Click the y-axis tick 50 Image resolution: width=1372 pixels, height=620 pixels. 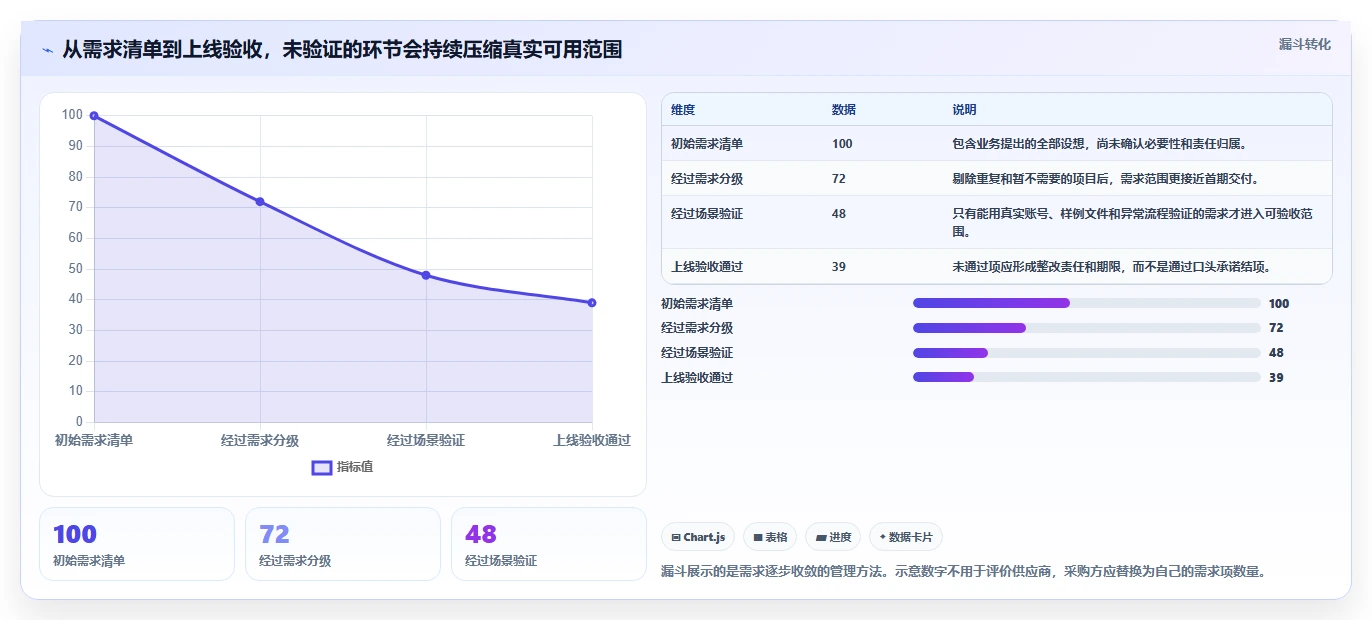click(75, 269)
